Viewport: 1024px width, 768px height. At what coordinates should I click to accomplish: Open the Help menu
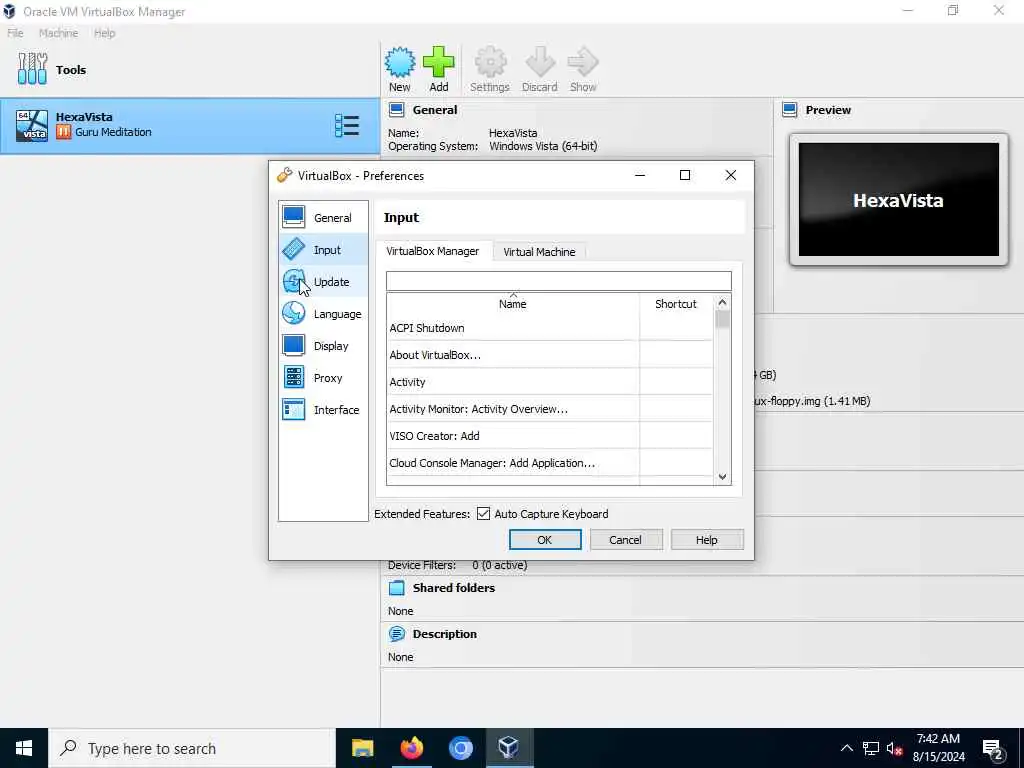[104, 33]
